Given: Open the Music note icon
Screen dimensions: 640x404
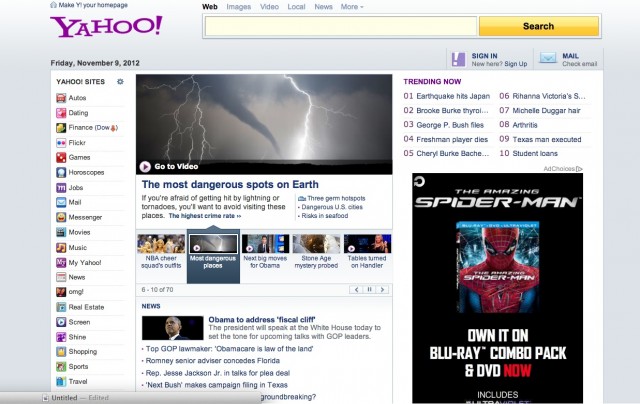Looking at the screenshot, I should (61, 248).
